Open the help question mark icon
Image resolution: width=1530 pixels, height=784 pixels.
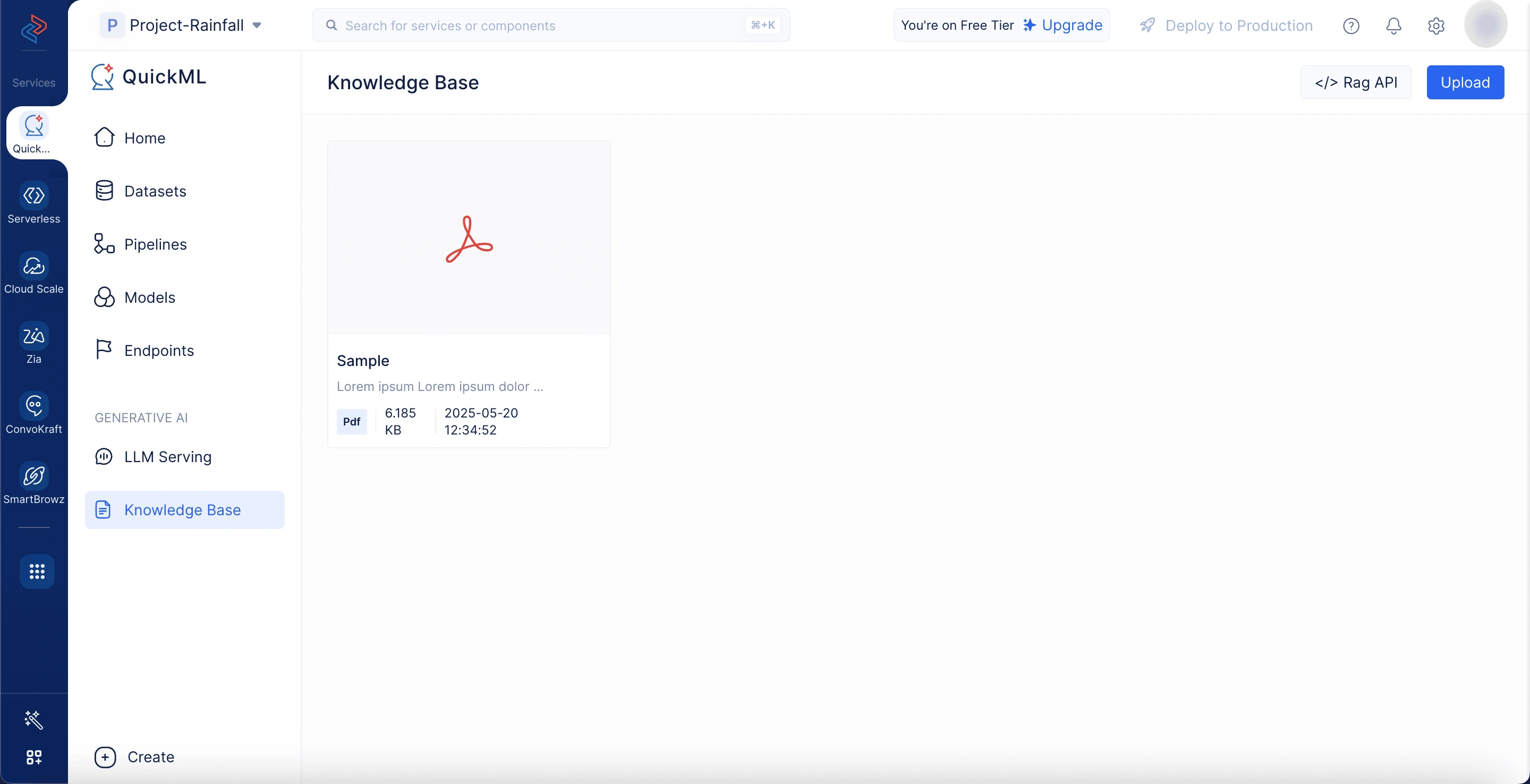pyautogui.click(x=1350, y=25)
